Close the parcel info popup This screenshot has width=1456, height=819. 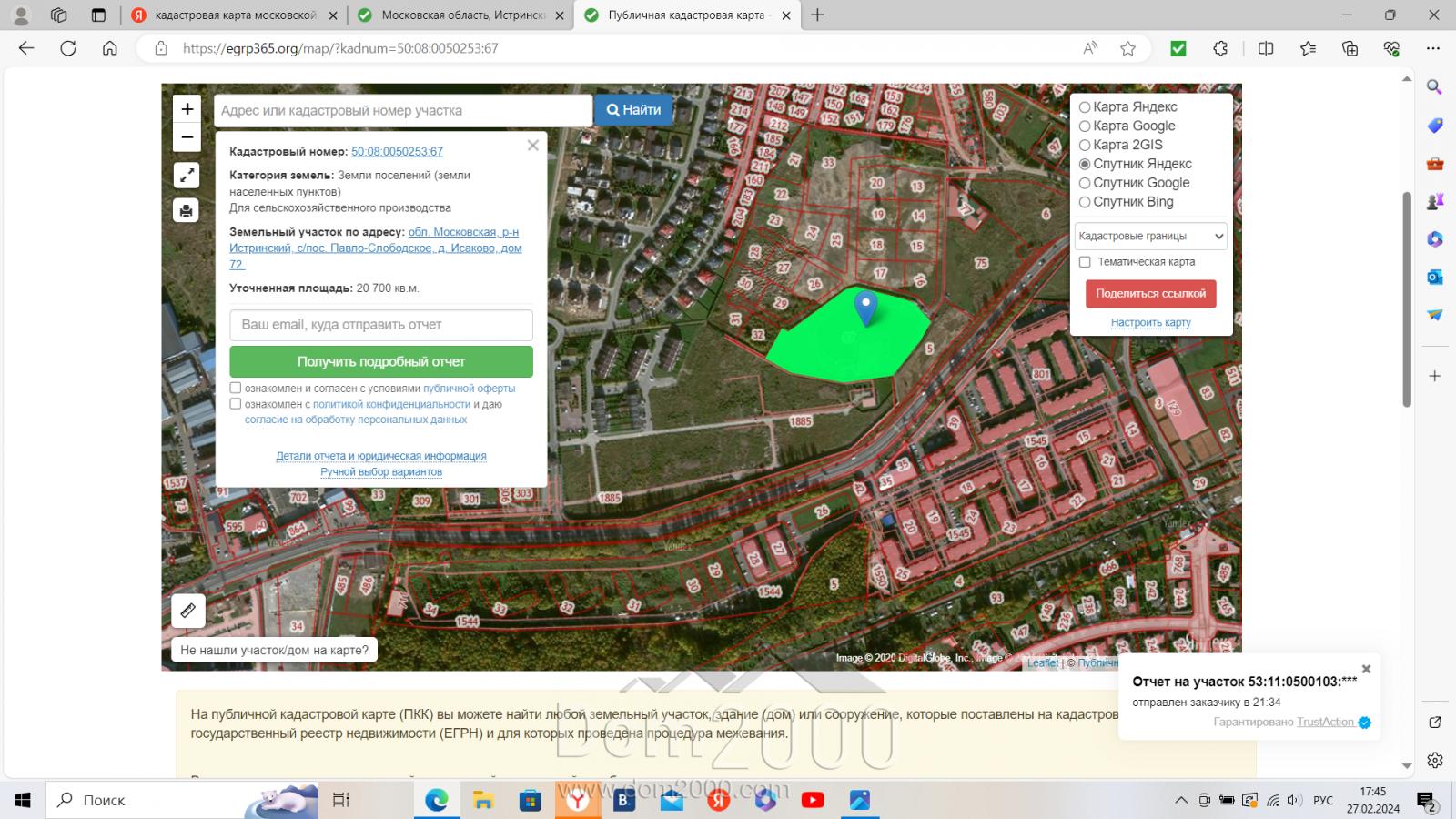point(533,146)
